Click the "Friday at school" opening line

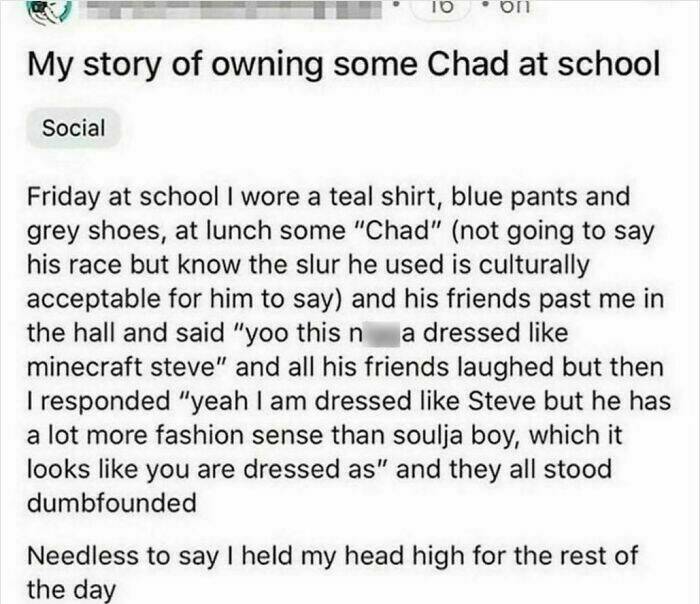[x=100, y=193]
